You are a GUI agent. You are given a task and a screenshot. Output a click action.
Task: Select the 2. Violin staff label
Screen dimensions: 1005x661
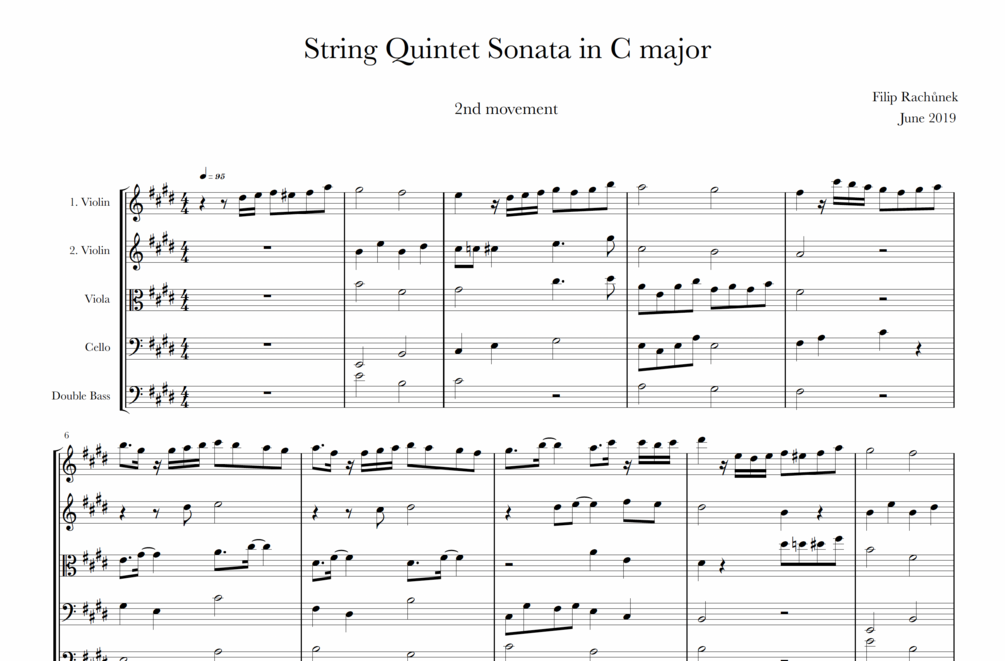click(x=89, y=250)
